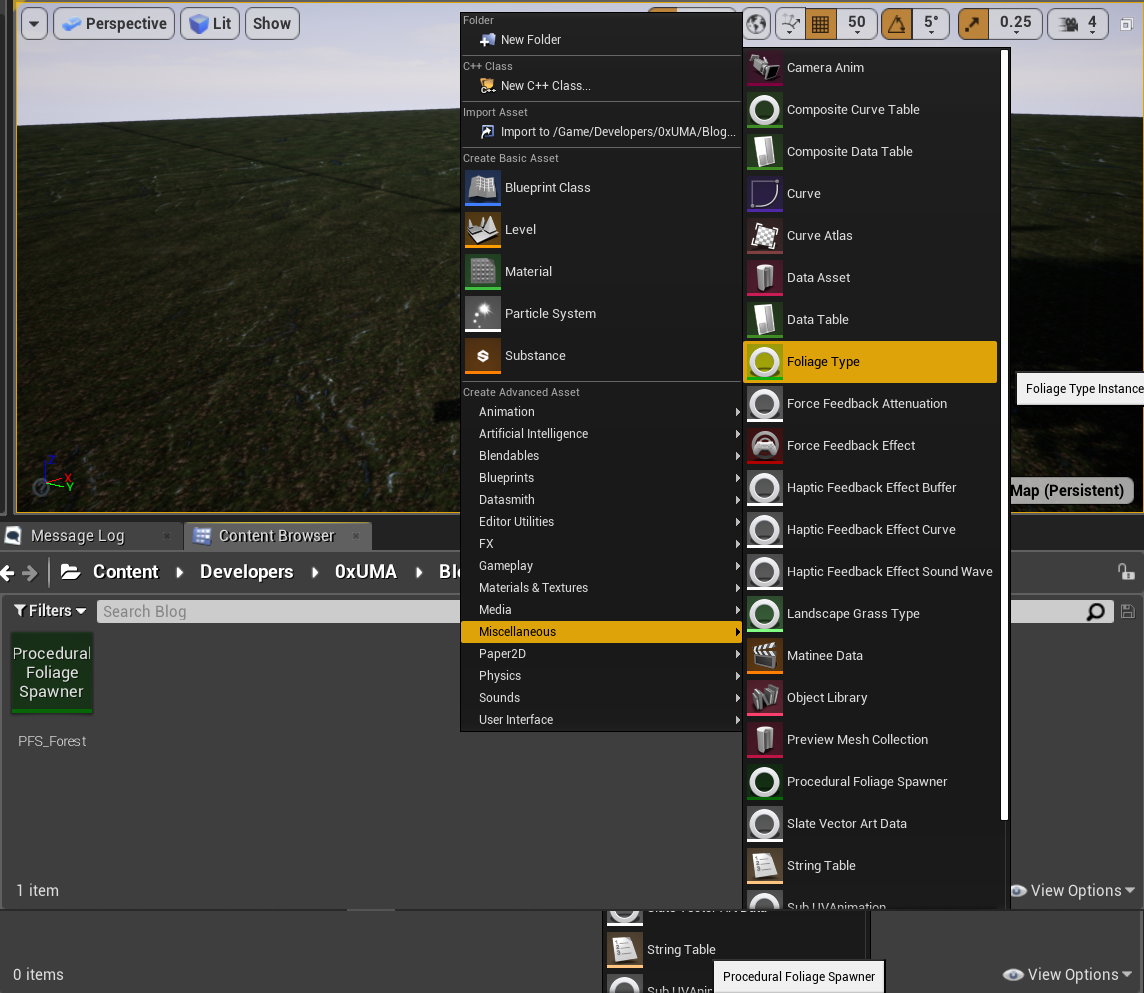Select Haptic Feedback Effect Curve entry

point(870,530)
